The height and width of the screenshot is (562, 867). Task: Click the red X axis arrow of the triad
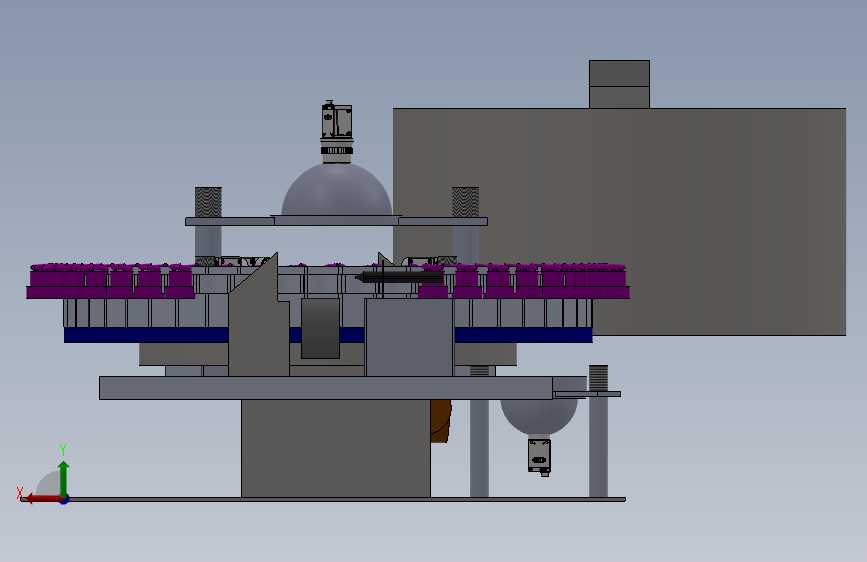pos(43,499)
